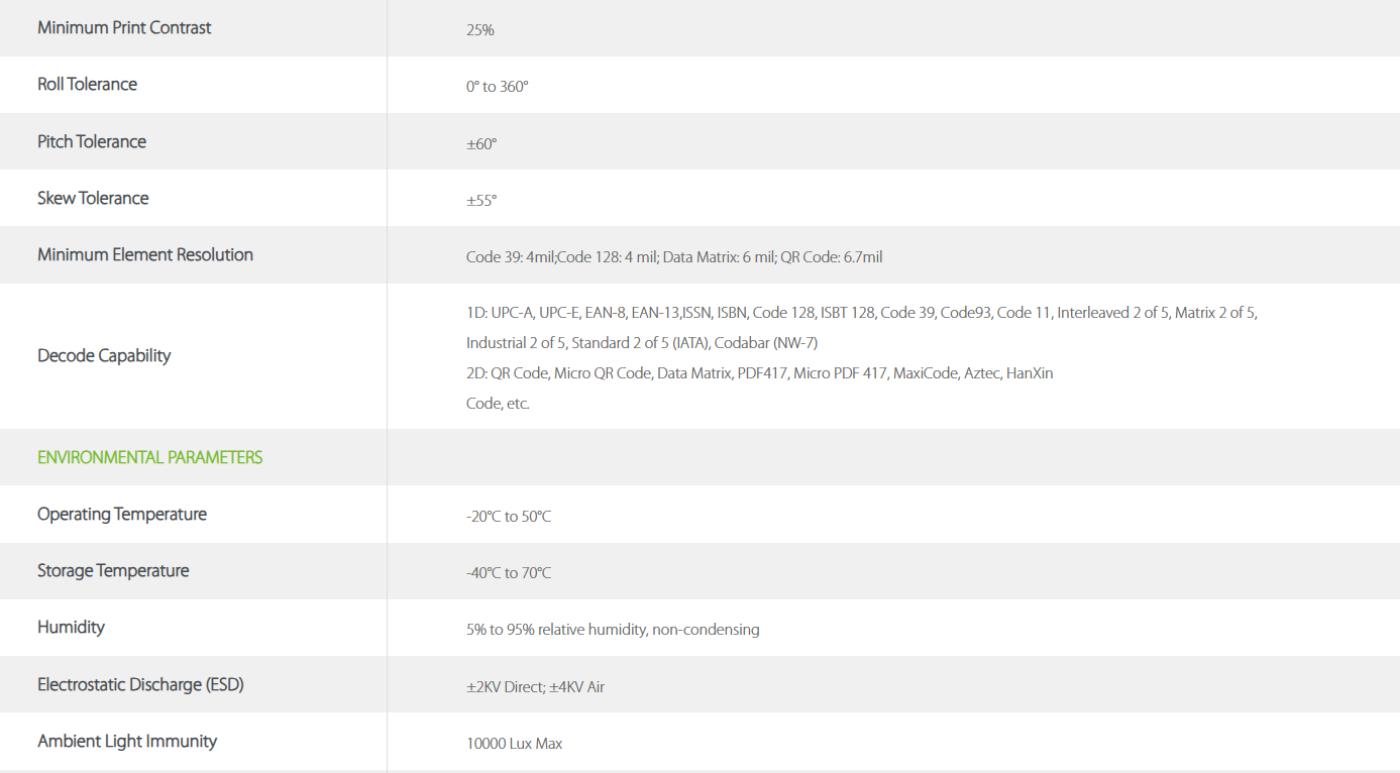Select the 0° to 360° value

coord(497,87)
